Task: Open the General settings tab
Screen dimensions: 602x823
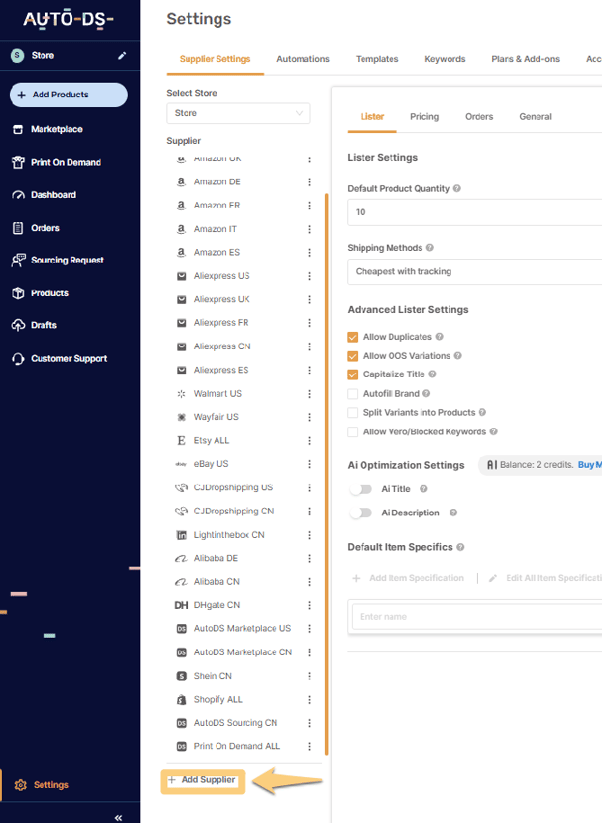Action: pos(535,117)
